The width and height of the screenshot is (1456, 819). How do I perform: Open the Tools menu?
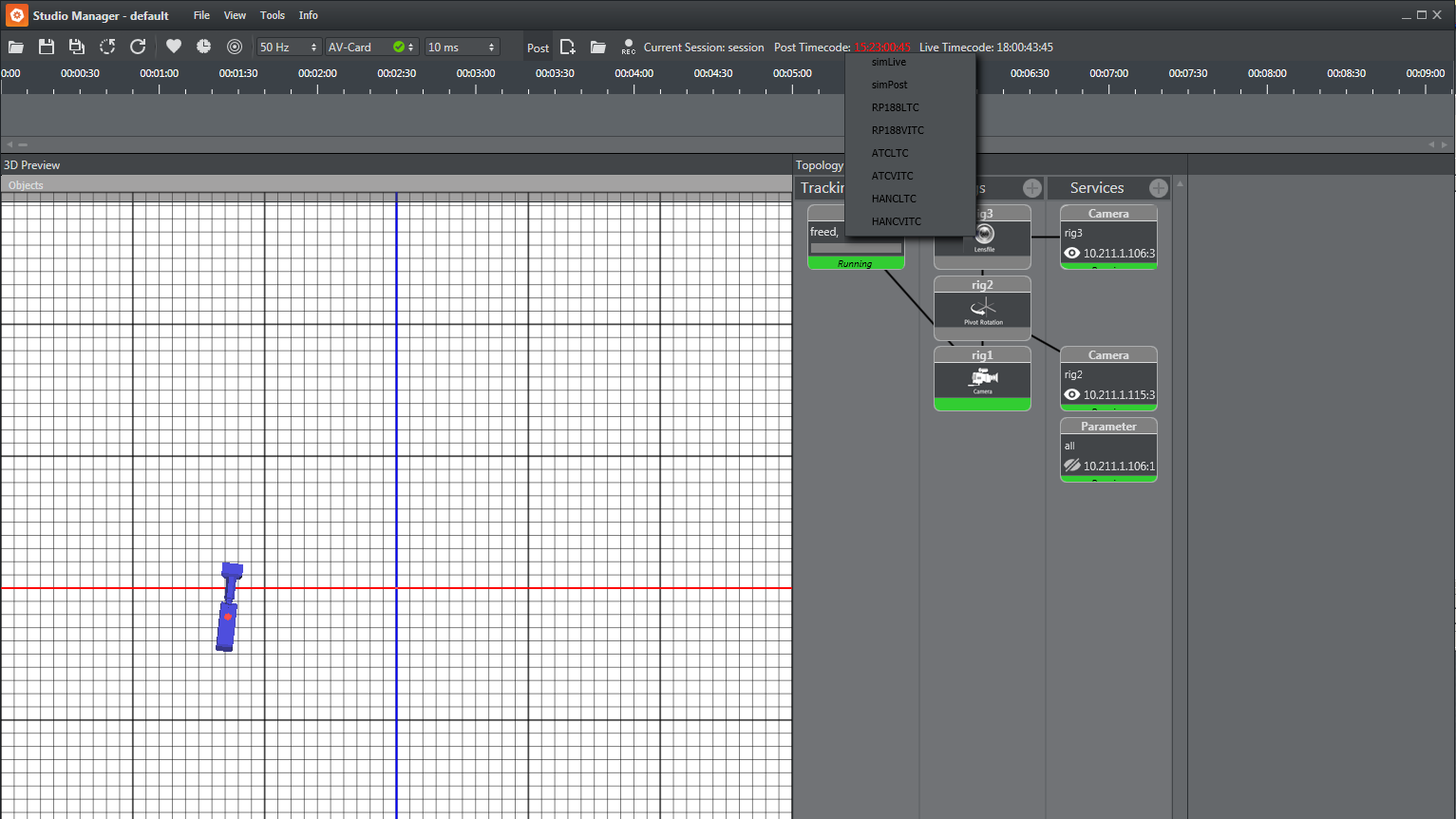(x=273, y=15)
